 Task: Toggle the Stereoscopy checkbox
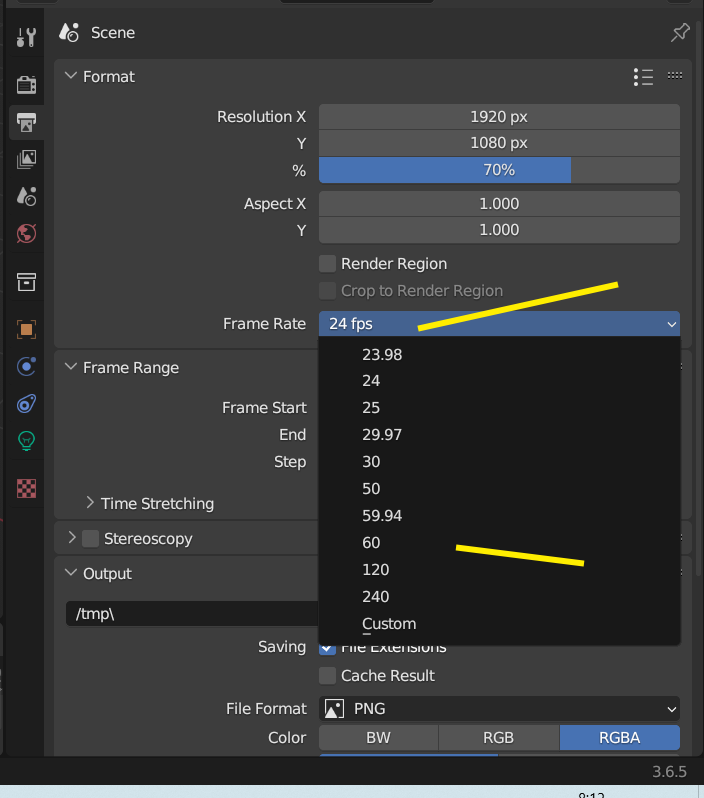tap(92, 539)
